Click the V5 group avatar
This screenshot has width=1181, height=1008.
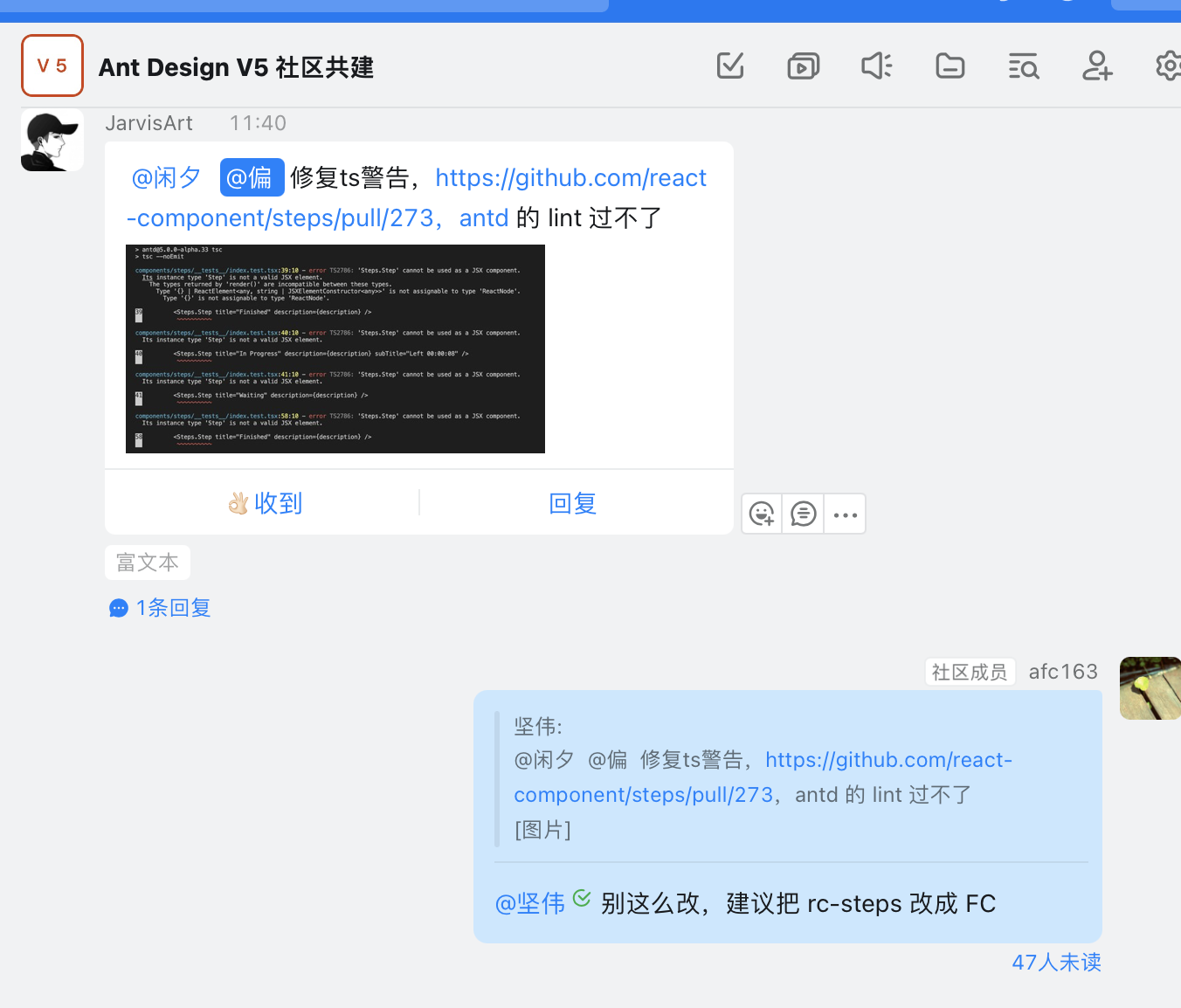(52, 66)
